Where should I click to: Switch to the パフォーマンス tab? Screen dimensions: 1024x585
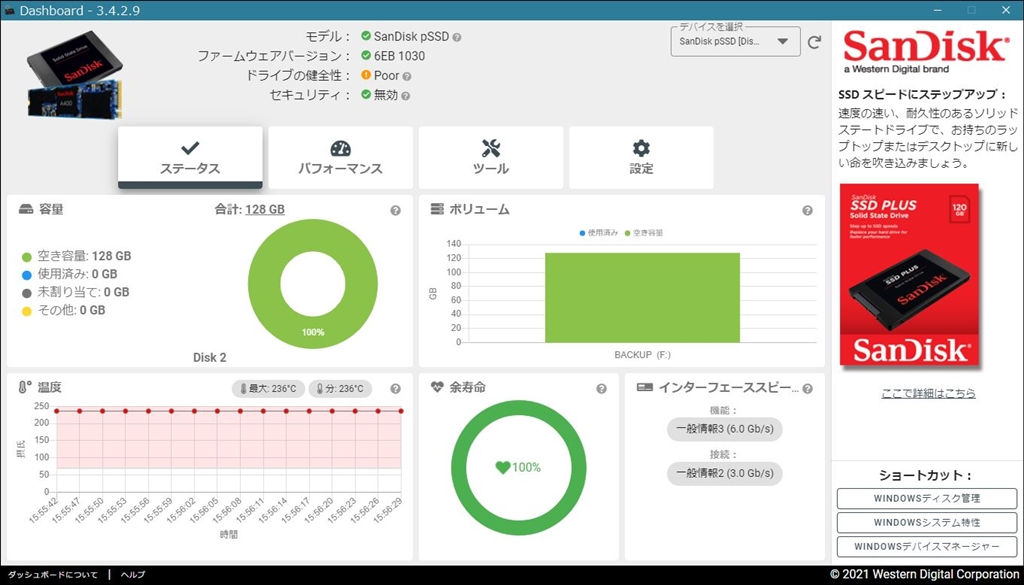(340, 157)
